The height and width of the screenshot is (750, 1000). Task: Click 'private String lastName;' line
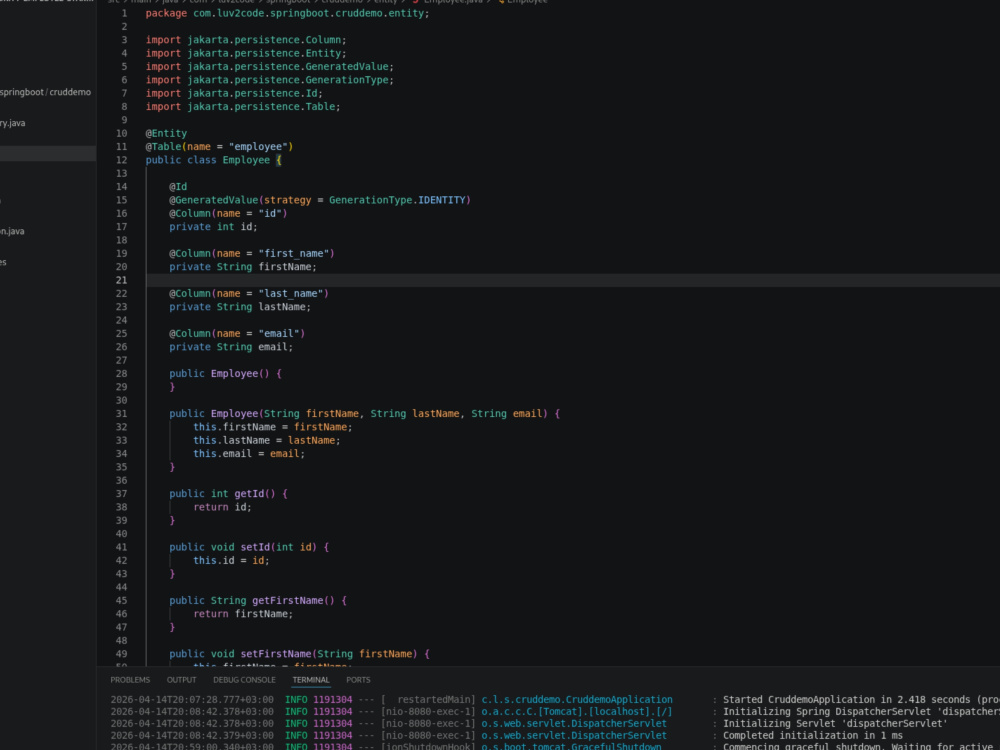coord(240,307)
